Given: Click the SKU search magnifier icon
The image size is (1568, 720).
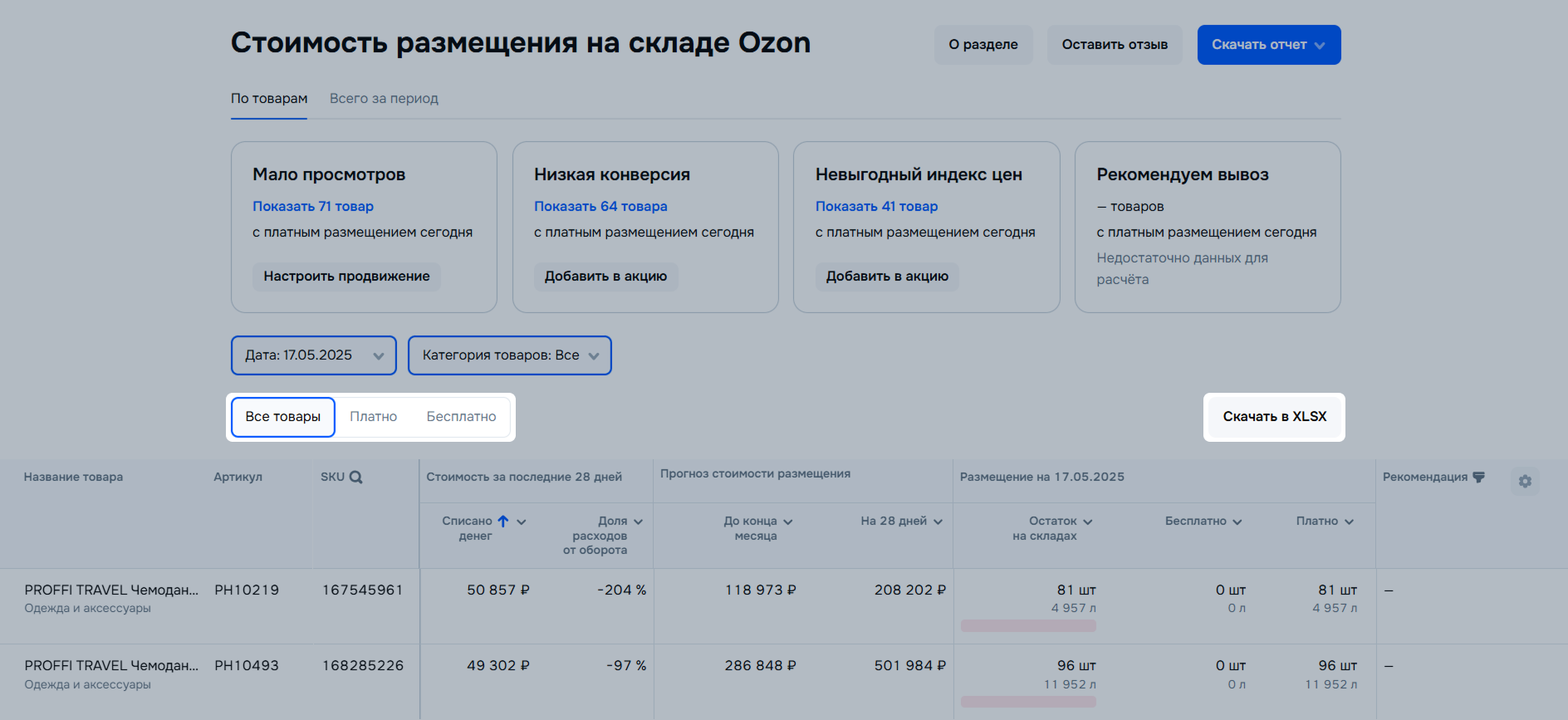Looking at the screenshot, I should (355, 477).
